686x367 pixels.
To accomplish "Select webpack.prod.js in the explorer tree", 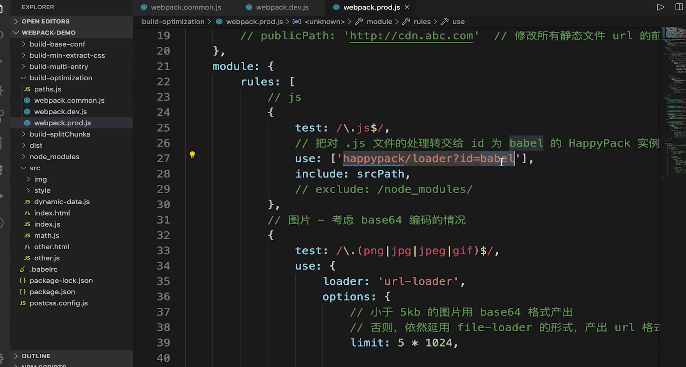I will [63, 123].
